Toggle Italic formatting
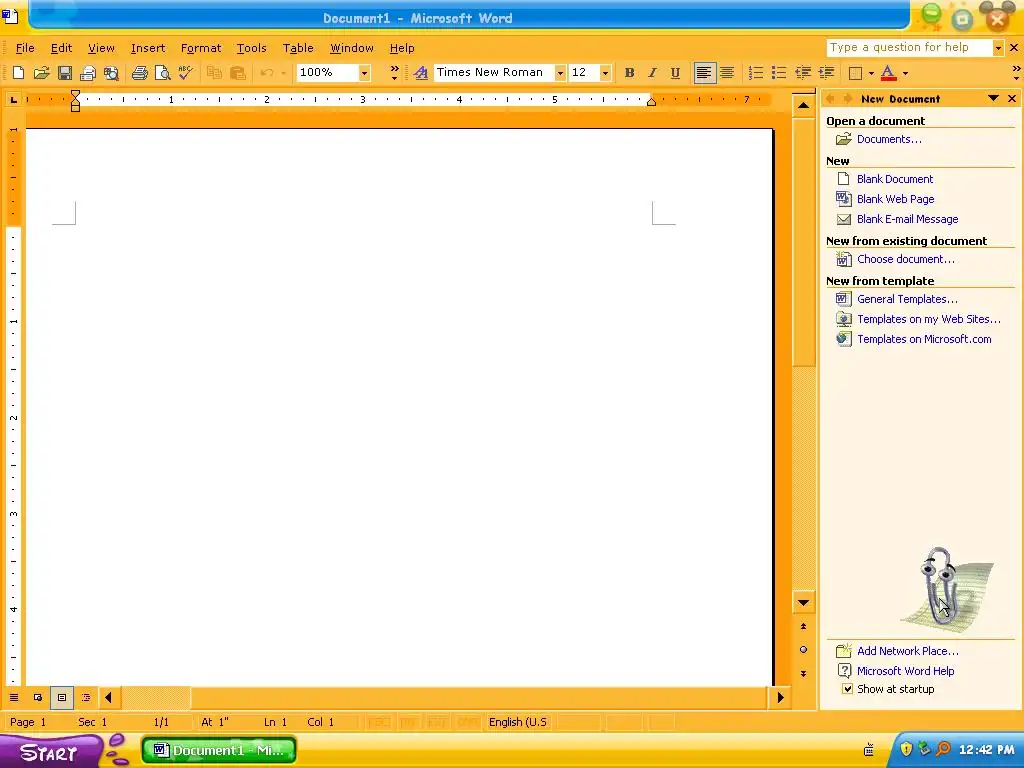The height and width of the screenshot is (768, 1024). click(x=652, y=73)
